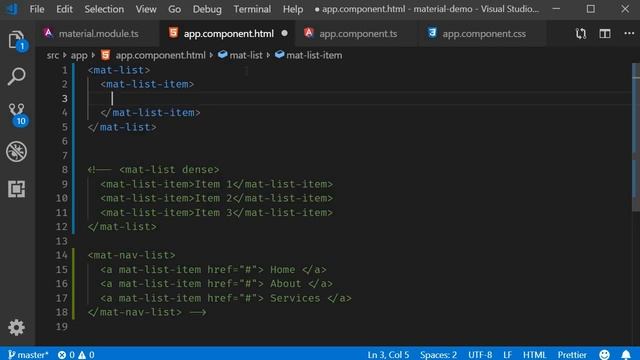The image size is (640, 360).
Task: Open the notifications bell icon
Action: pyautogui.click(x=626, y=354)
